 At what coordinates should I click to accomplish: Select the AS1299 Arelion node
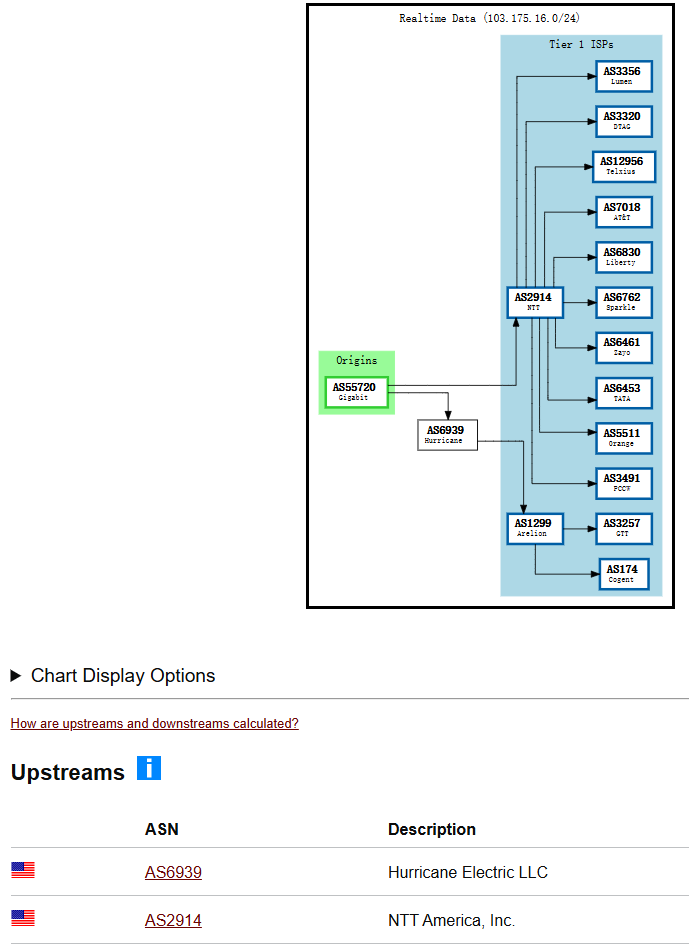click(x=535, y=529)
